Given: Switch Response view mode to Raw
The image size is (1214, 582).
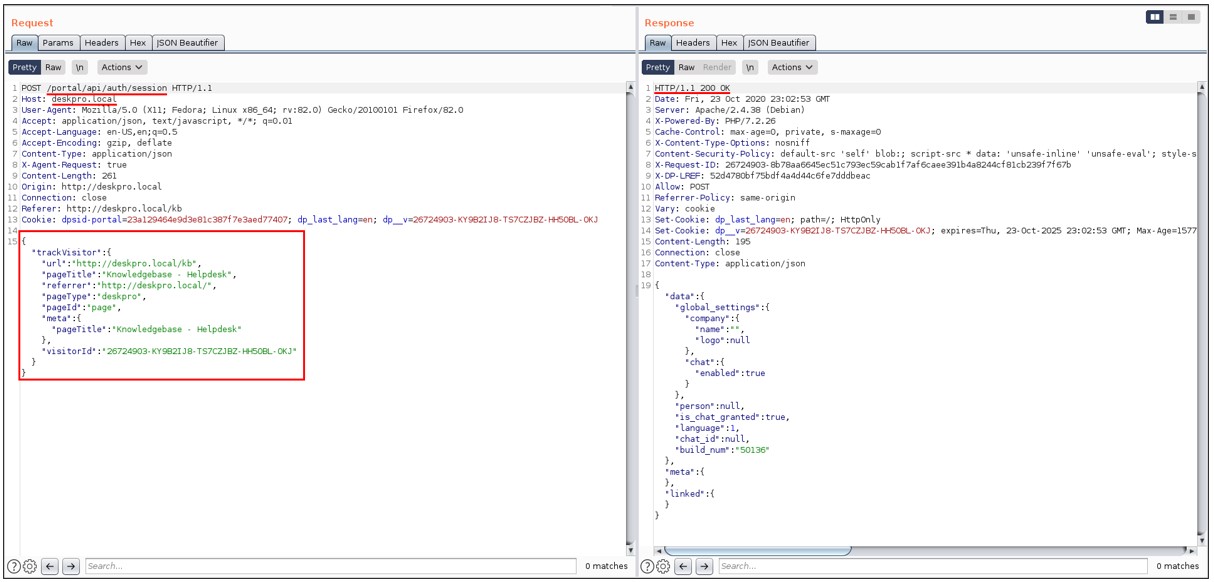Looking at the screenshot, I should tap(686, 67).
